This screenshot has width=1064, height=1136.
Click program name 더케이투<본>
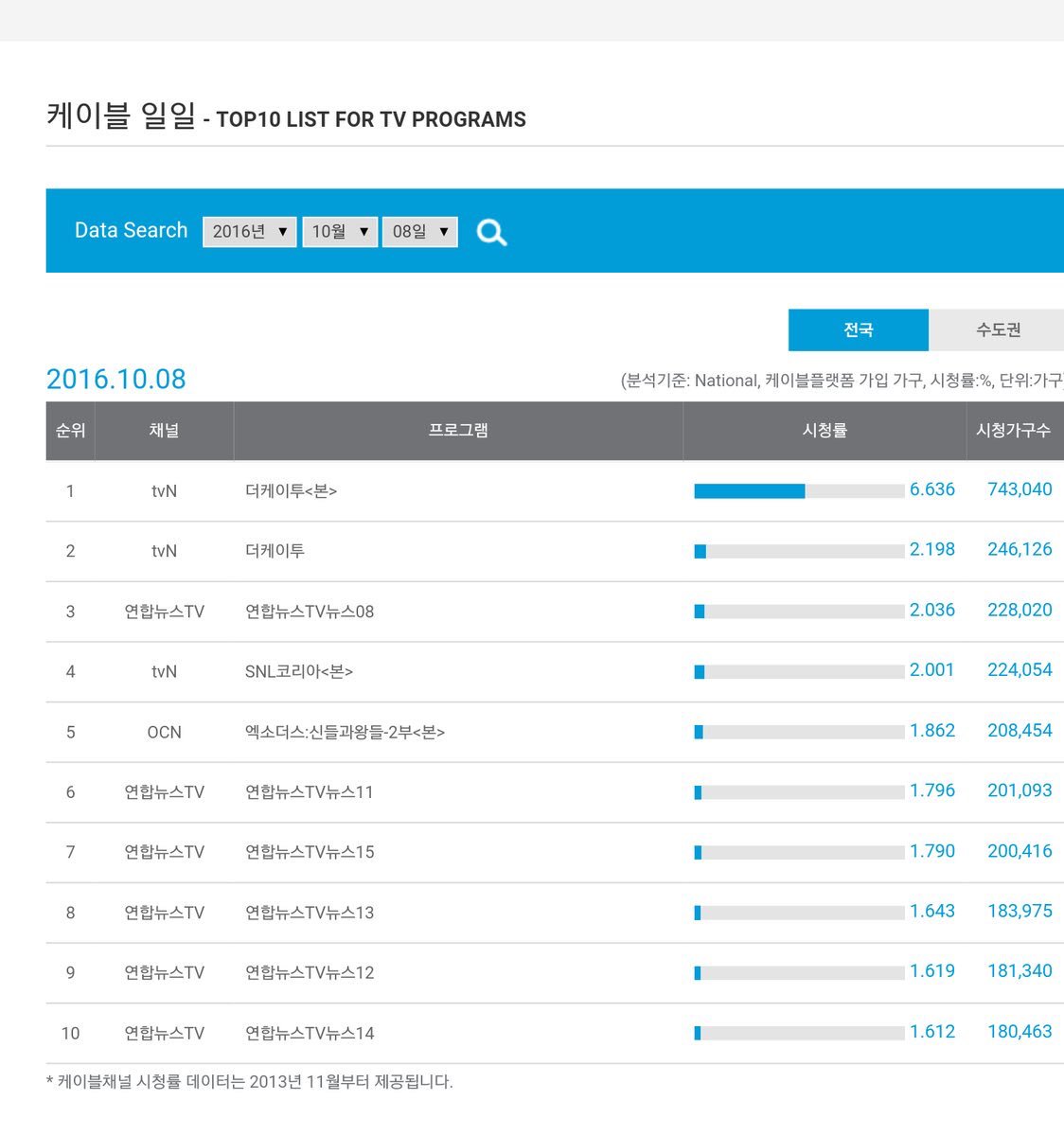[291, 491]
